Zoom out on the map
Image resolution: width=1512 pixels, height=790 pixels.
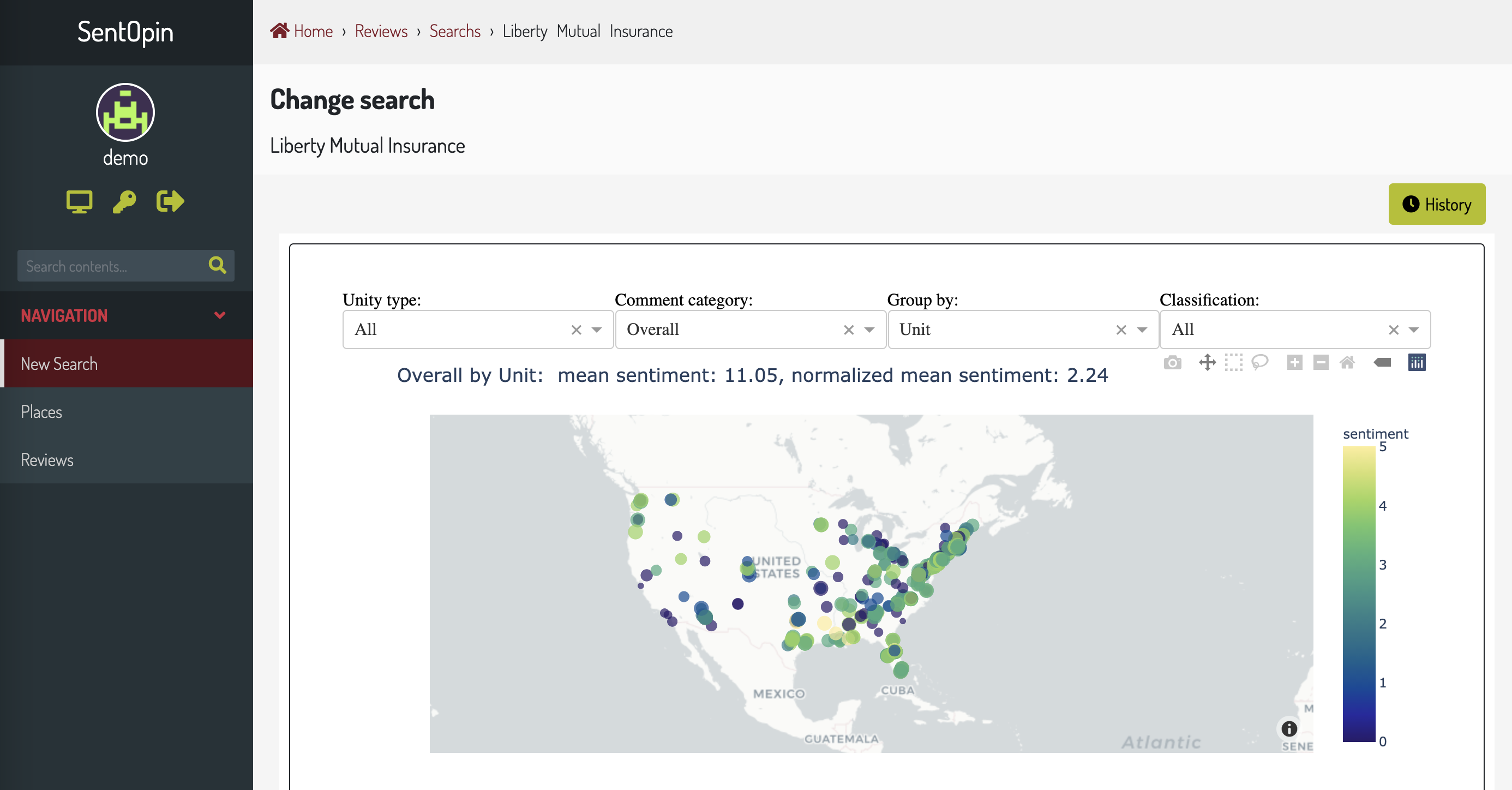click(1321, 363)
